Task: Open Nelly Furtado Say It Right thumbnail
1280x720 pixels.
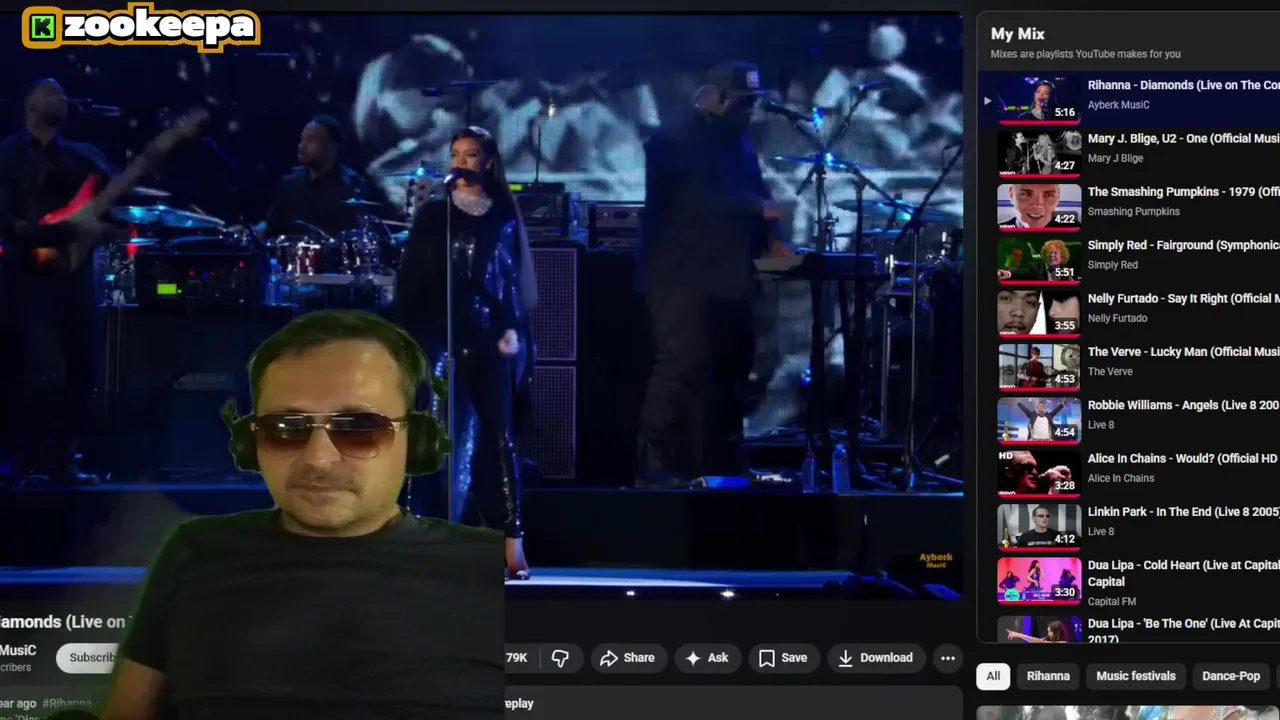Action: point(1039,313)
